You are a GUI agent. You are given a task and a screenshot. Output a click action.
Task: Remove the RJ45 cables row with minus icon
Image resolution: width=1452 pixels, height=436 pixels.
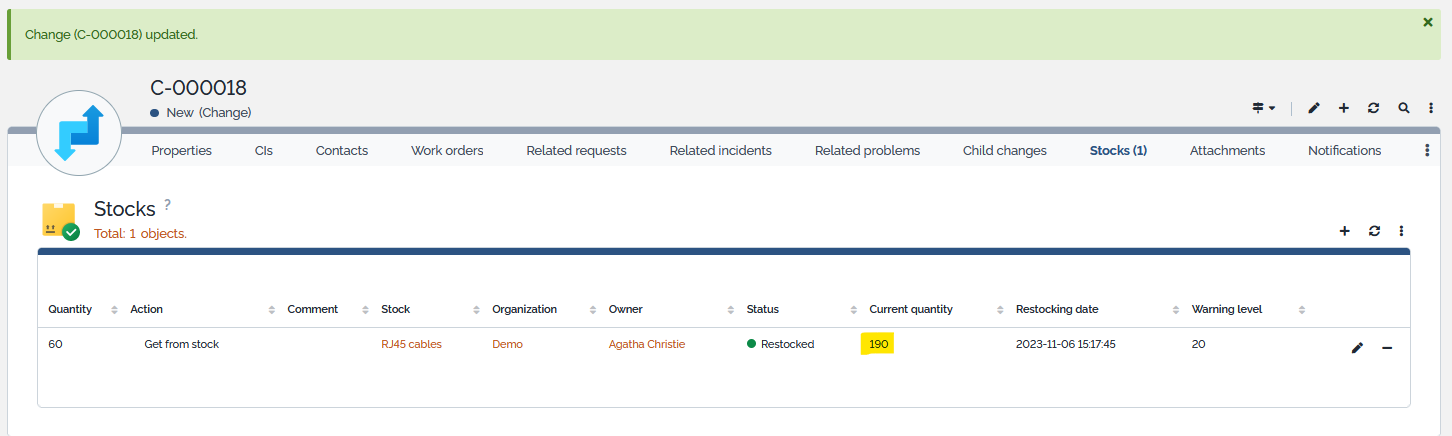[1387, 348]
